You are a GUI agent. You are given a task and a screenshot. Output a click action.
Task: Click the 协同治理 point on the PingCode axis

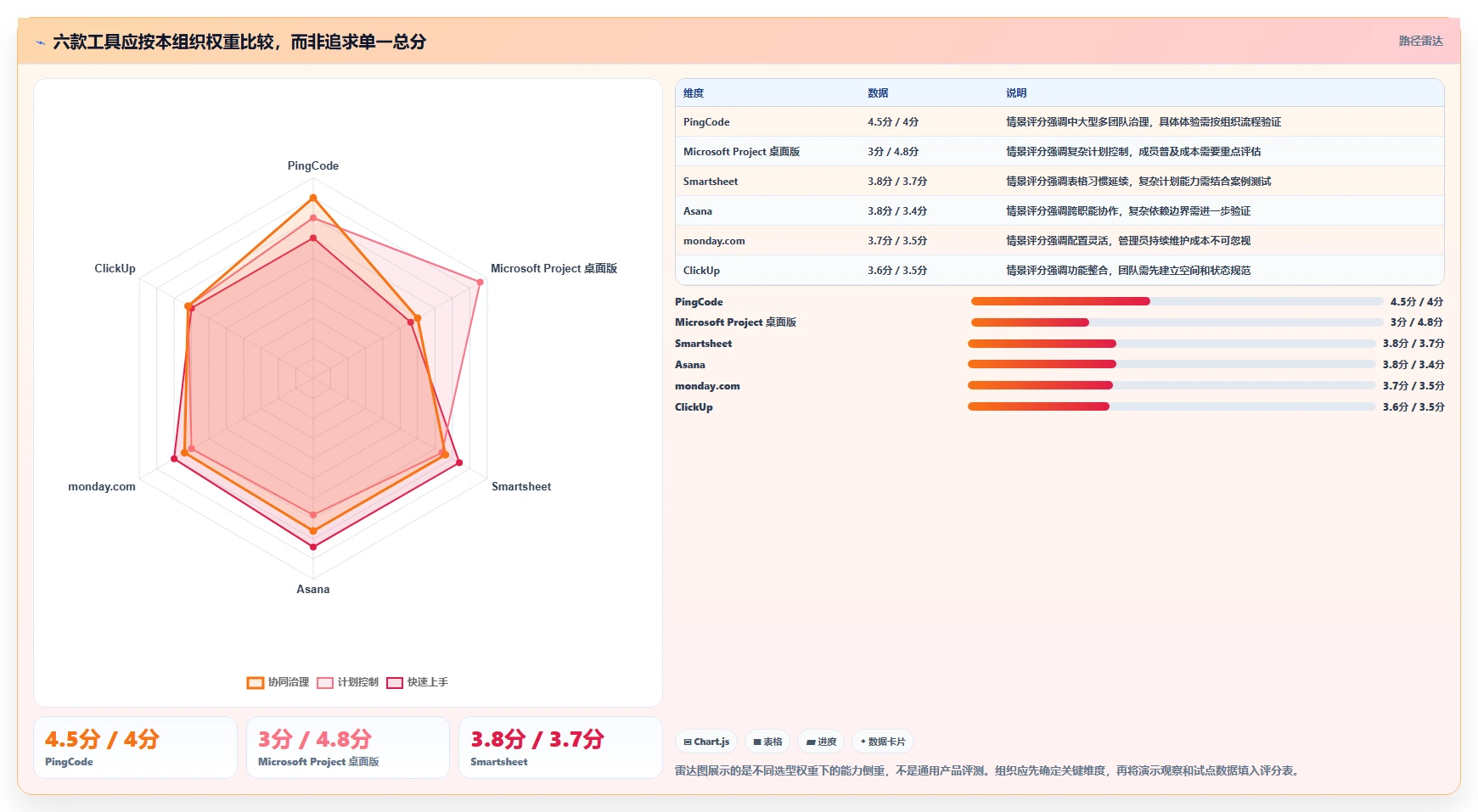click(x=313, y=198)
